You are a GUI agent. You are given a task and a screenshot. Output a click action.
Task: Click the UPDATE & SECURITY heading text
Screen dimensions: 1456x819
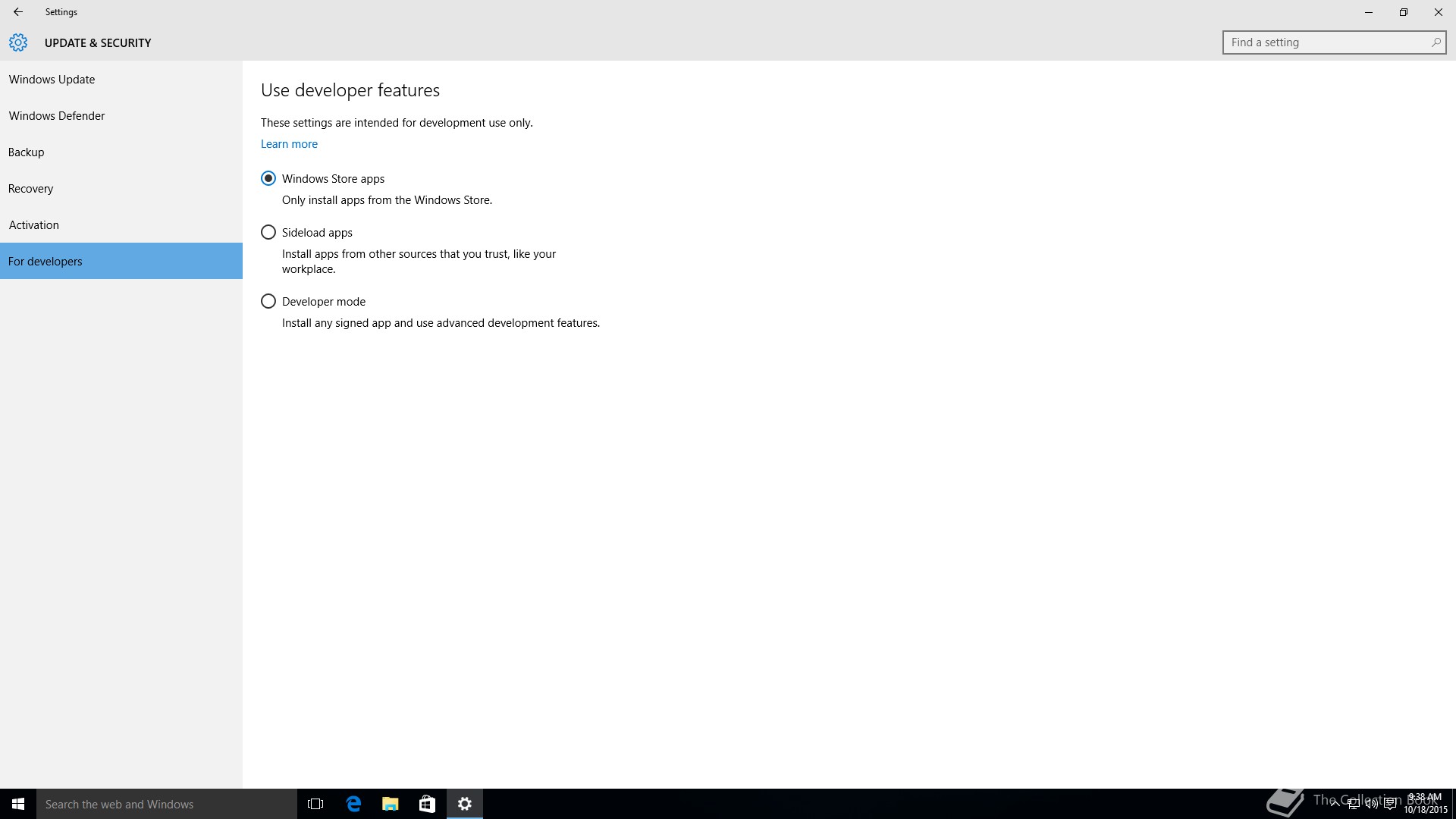coord(98,42)
